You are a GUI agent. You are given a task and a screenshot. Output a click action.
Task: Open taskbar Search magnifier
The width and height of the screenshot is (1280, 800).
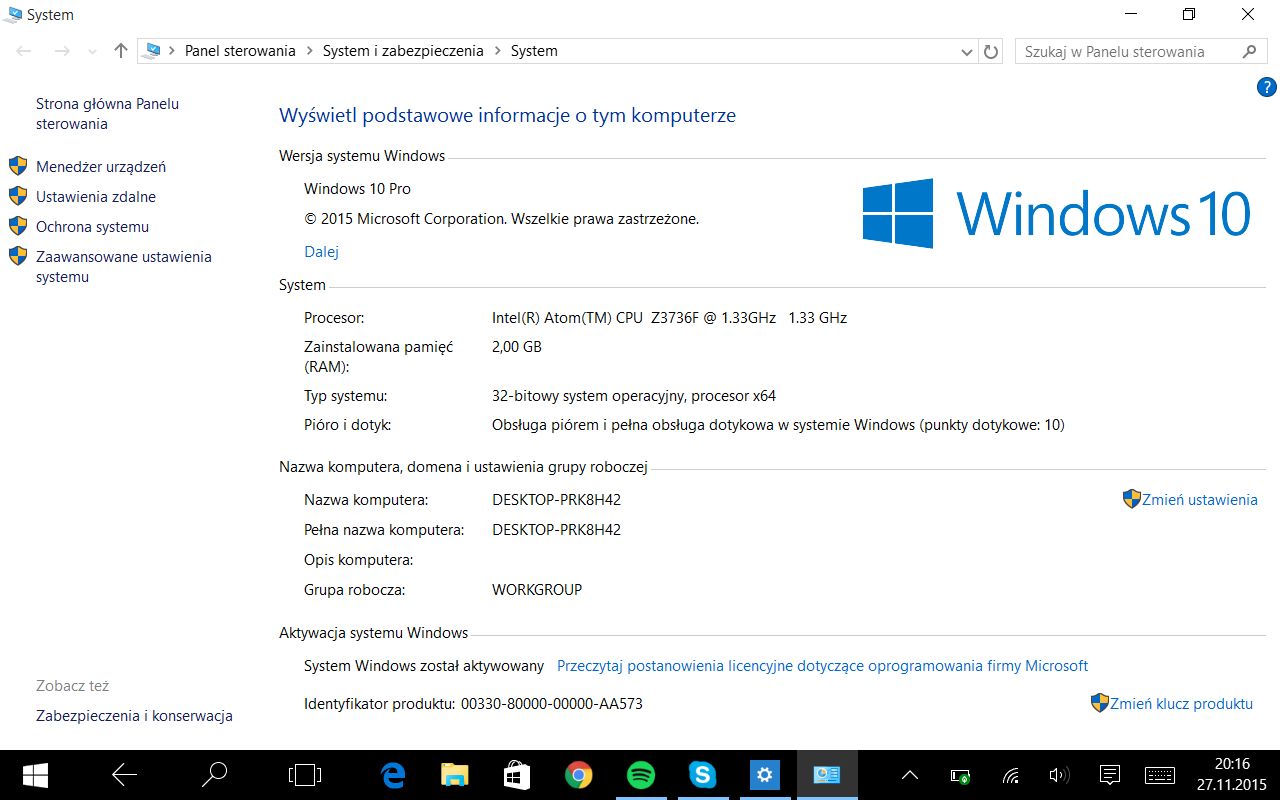pyautogui.click(x=214, y=775)
